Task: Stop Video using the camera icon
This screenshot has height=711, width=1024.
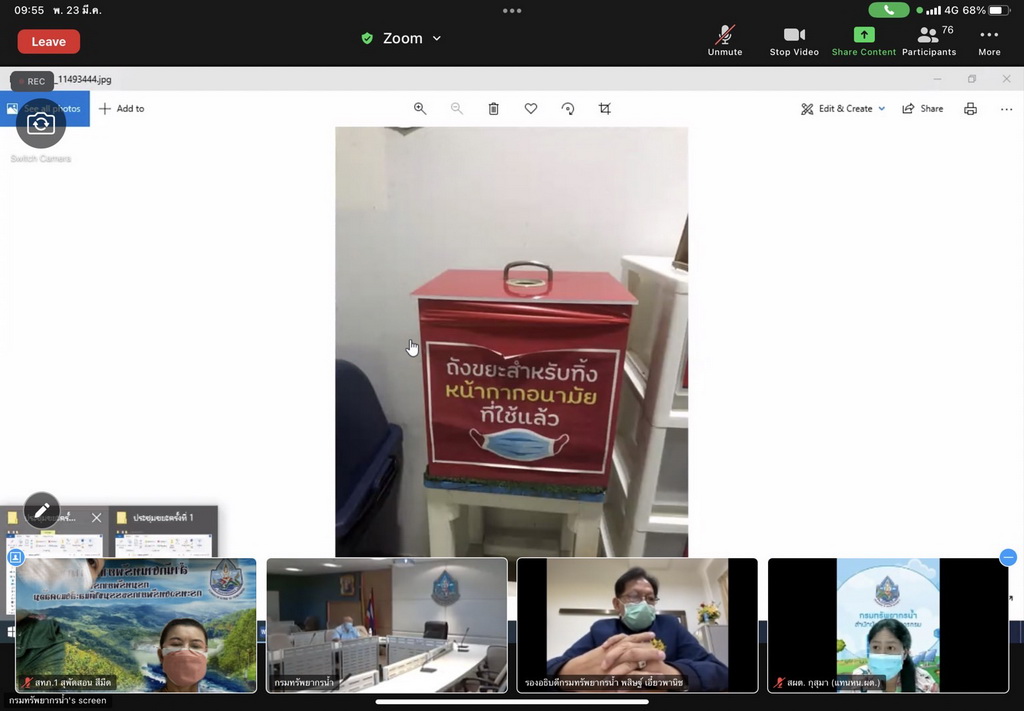Action: pyautogui.click(x=794, y=40)
